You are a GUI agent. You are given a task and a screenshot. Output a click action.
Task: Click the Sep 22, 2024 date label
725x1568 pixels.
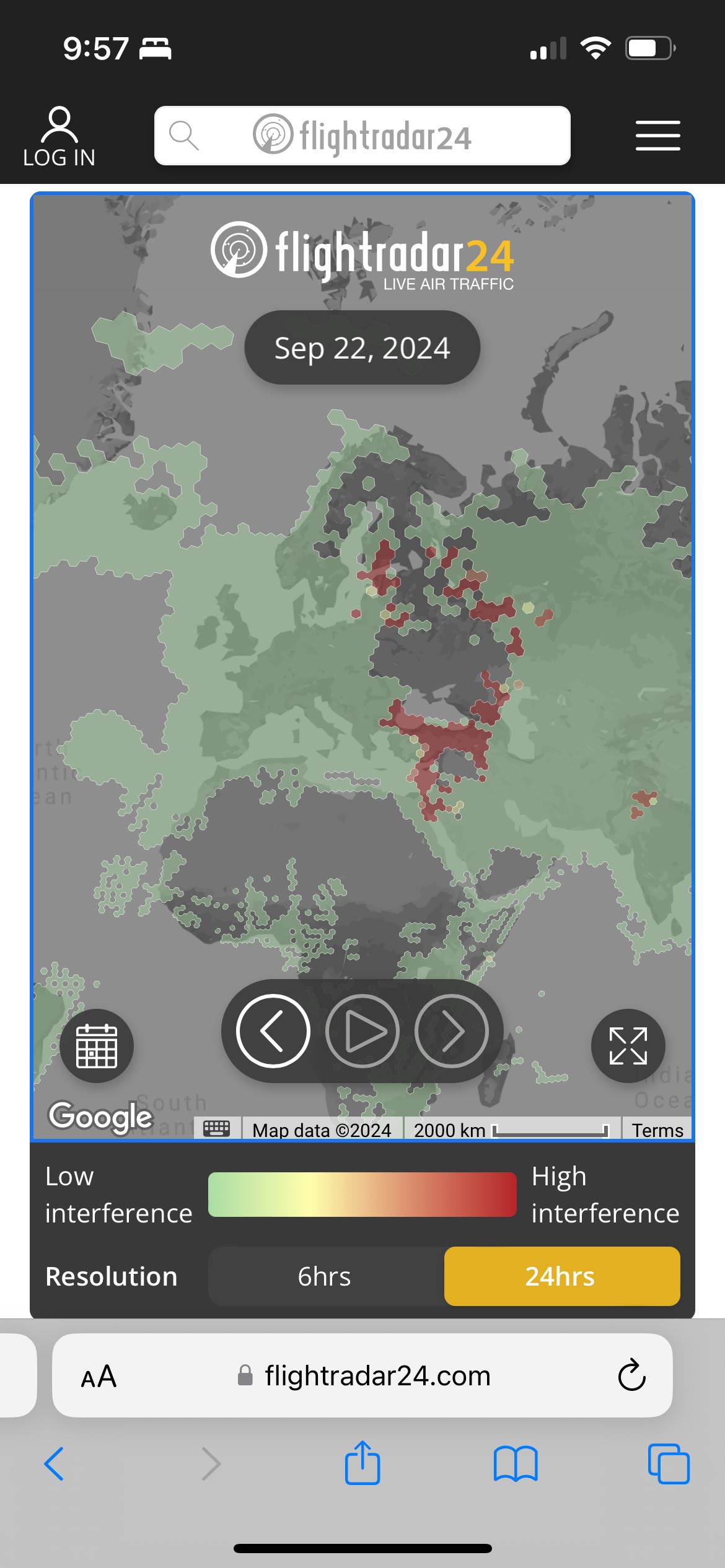[x=362, y=348]
